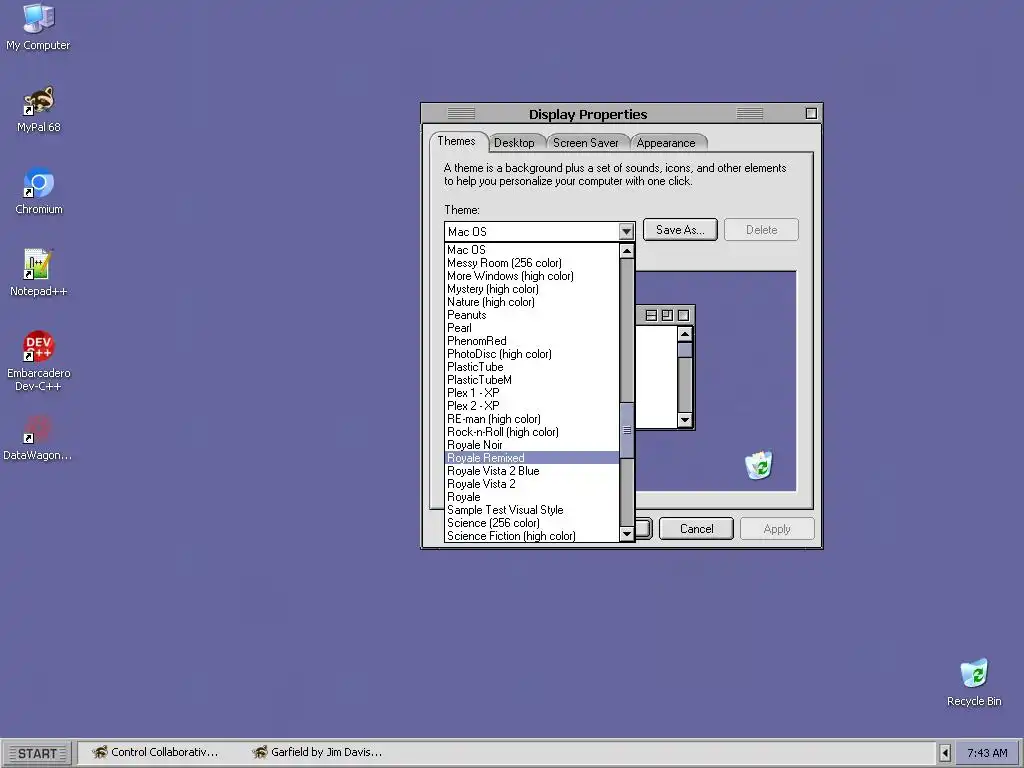Viewport: 1024px width, 768px height.
Task: Choose the highlighted Royale Remixed theme
Action: tap(532, 458)
